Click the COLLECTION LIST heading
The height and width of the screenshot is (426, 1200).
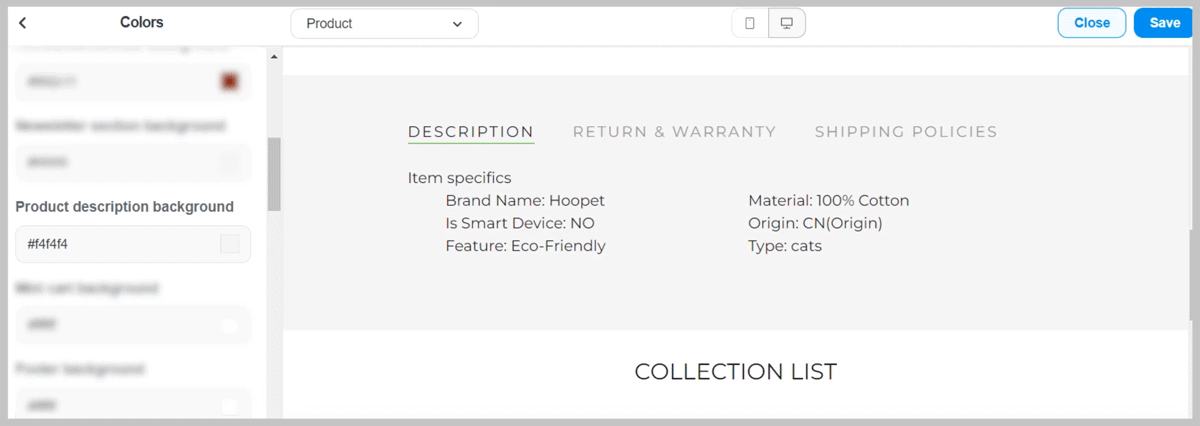tap(736, 372)
